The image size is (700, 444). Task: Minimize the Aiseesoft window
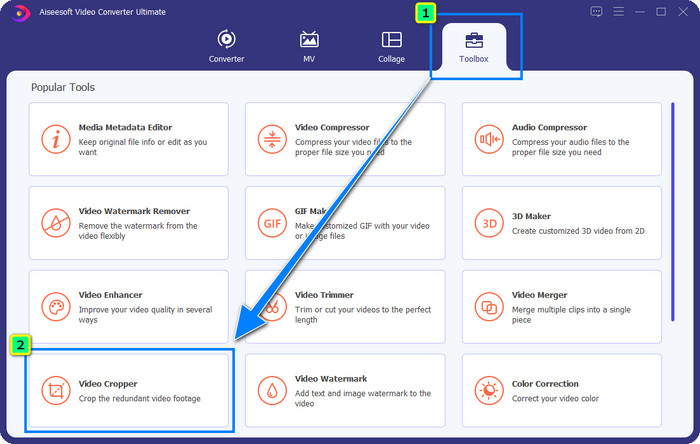pos(640,12)
